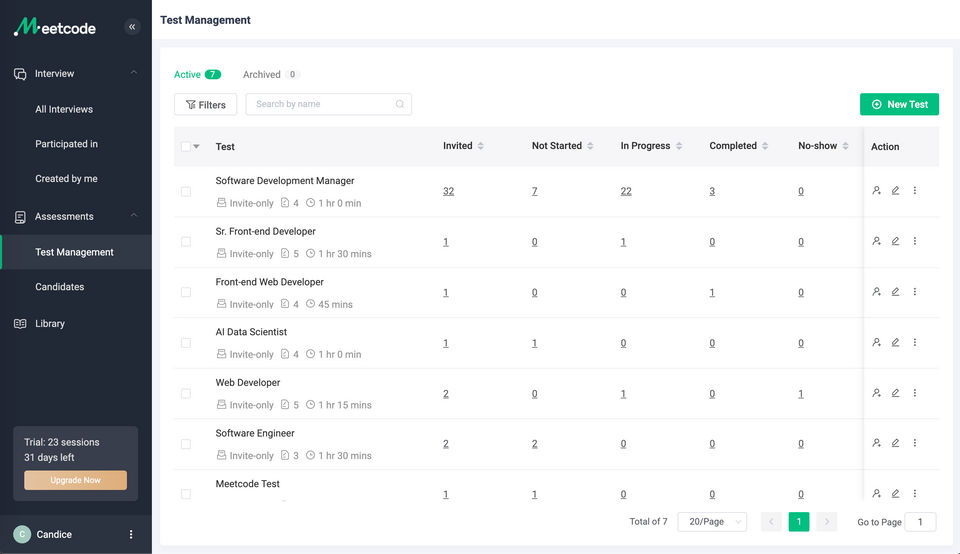Collapse the Assessments sidebar section

[134, 216]
